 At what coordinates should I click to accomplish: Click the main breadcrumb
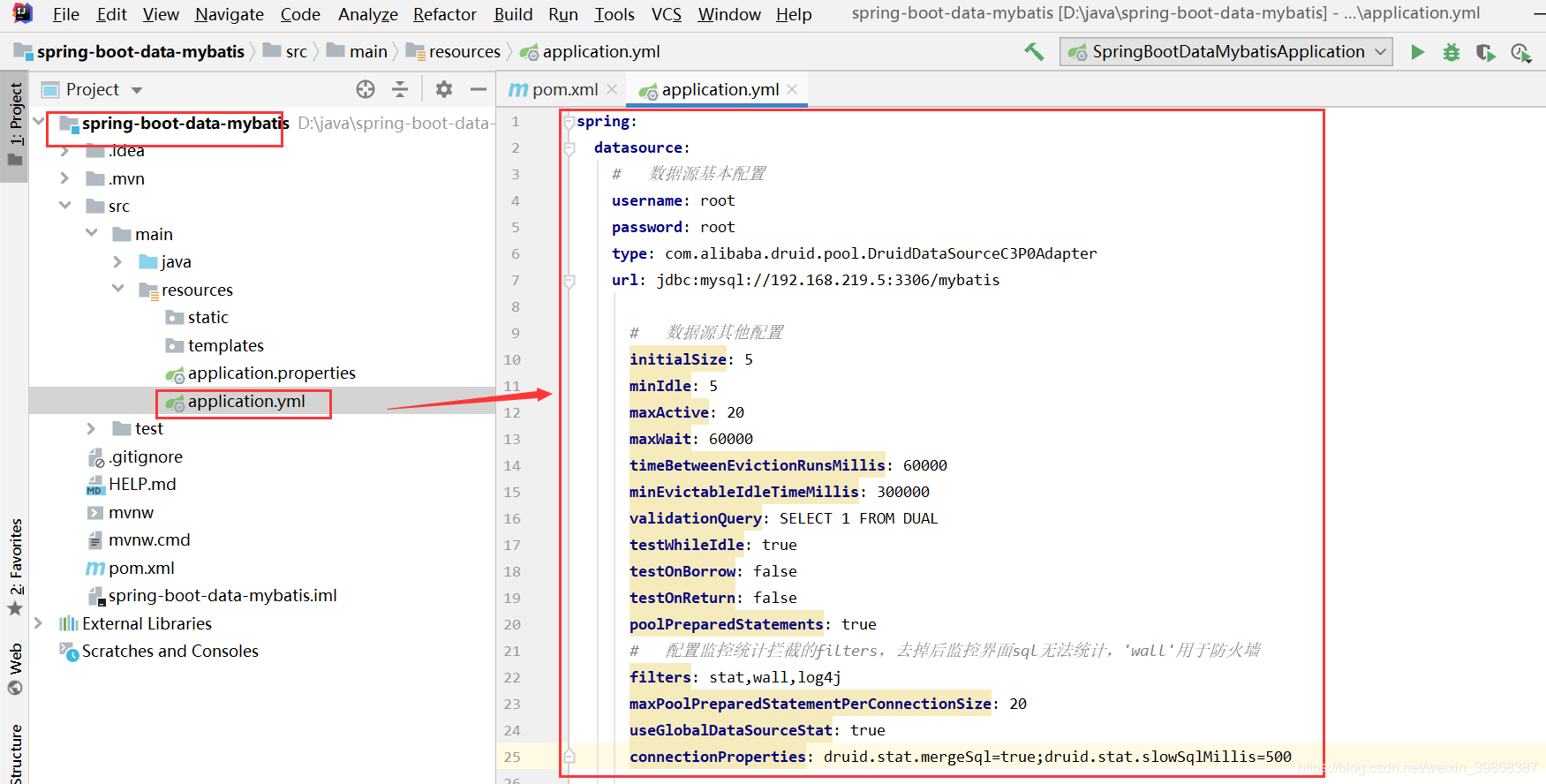(x=358, y=52)
